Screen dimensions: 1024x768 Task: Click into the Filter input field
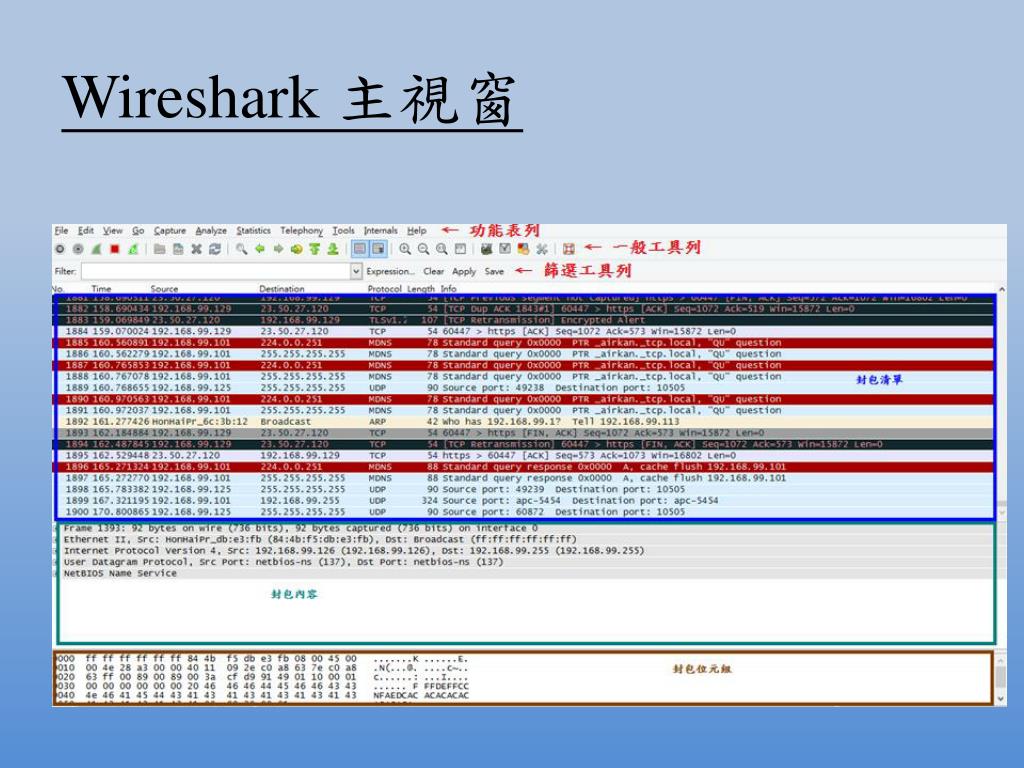click(x=216, y=271)
